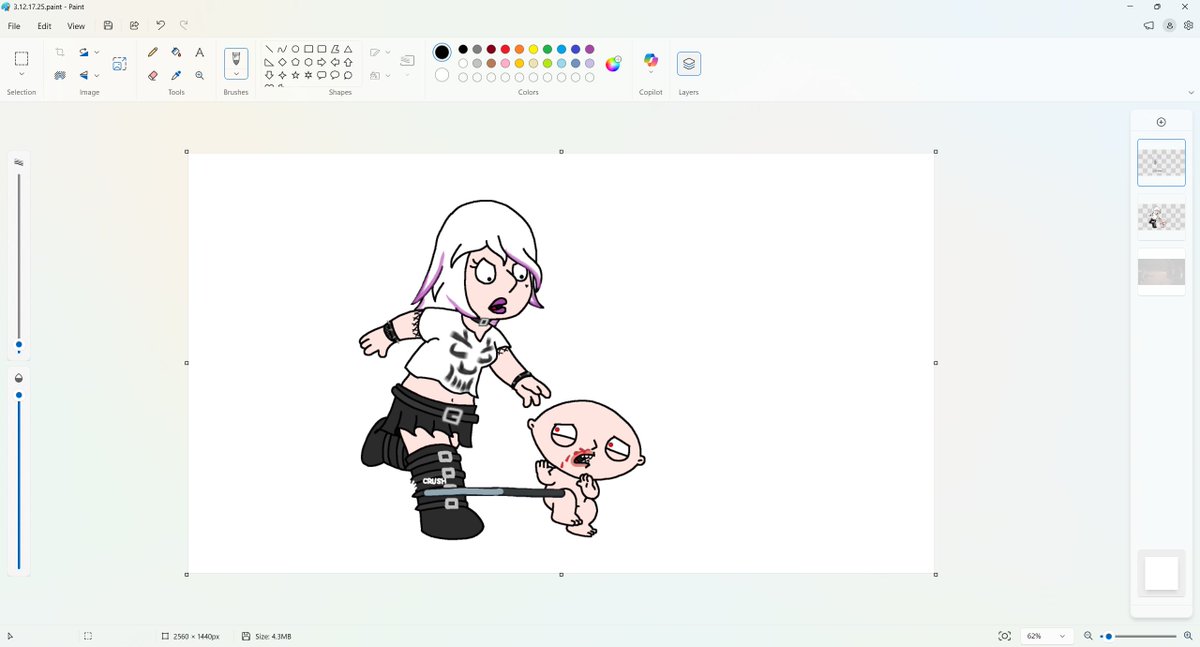The image size is (1200, 647).
Task: Pick the red color swatch
Action: click(x=505, y=49)
